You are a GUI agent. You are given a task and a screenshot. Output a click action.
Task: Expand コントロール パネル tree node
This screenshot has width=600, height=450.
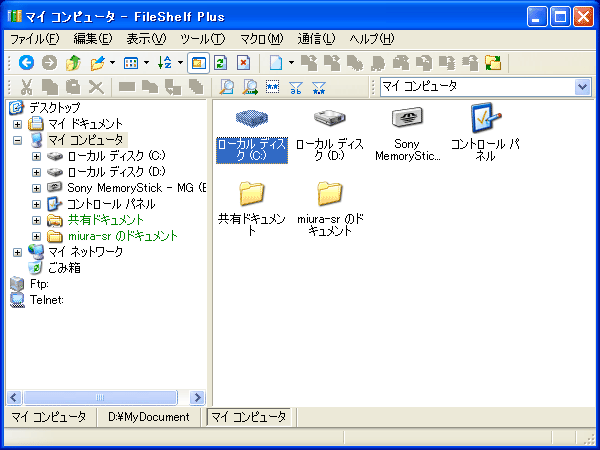click(36, 204)
